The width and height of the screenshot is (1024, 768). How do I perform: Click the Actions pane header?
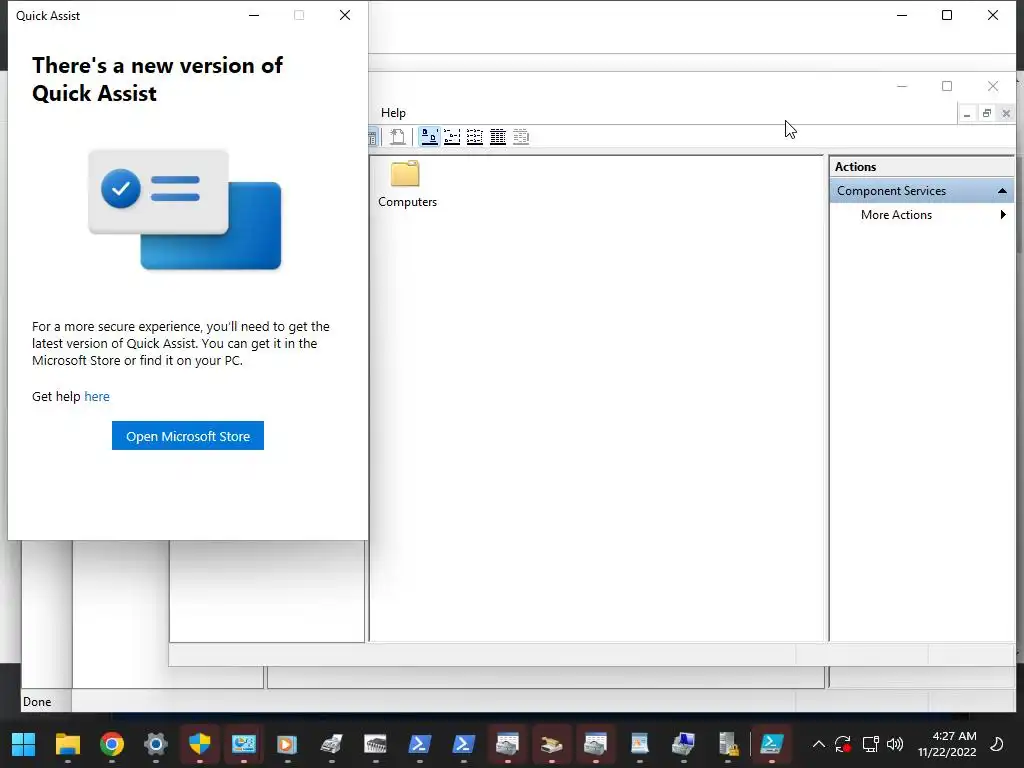click(x=921, y=167)
